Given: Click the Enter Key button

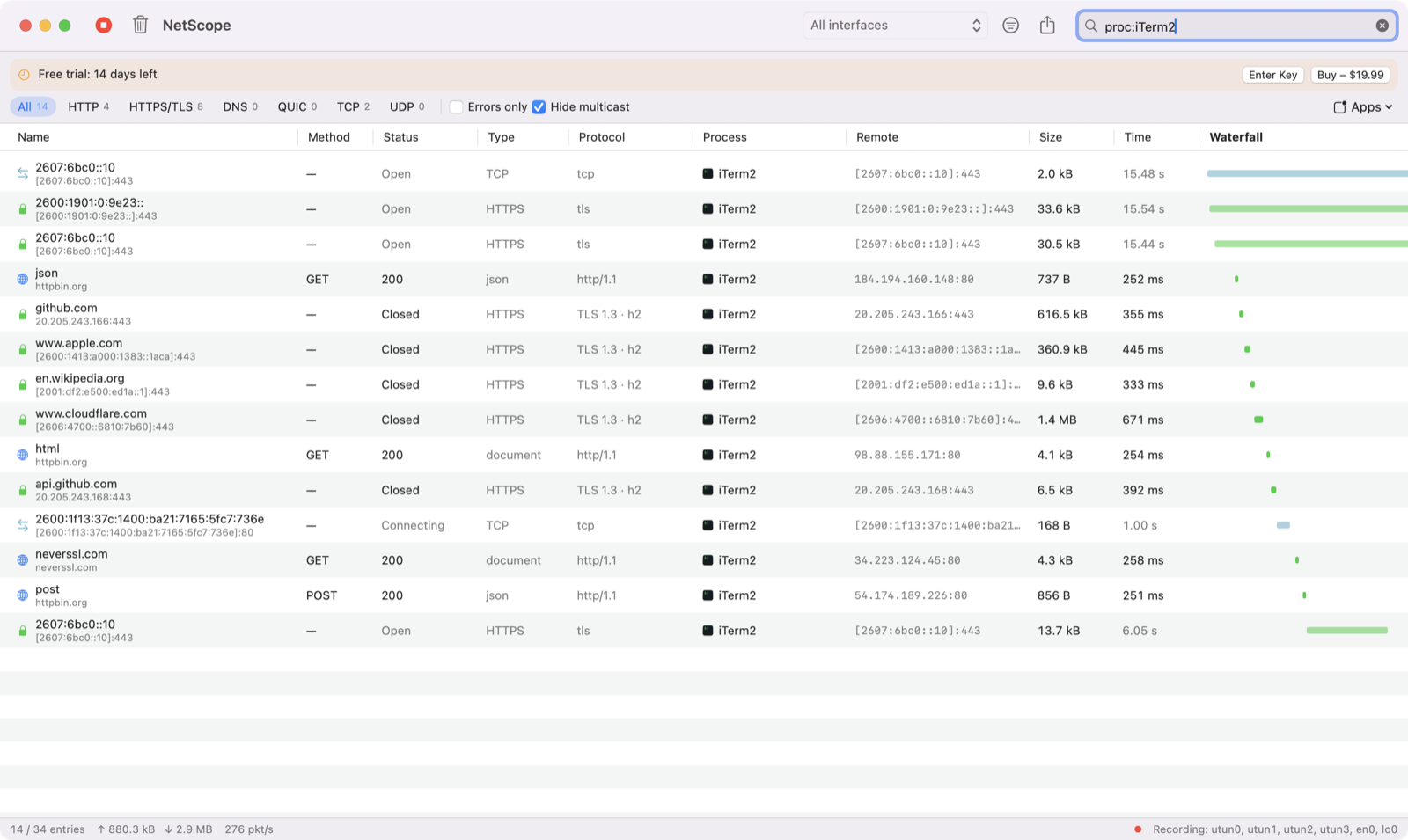Looking at the screenshot, I should 1272,75.
